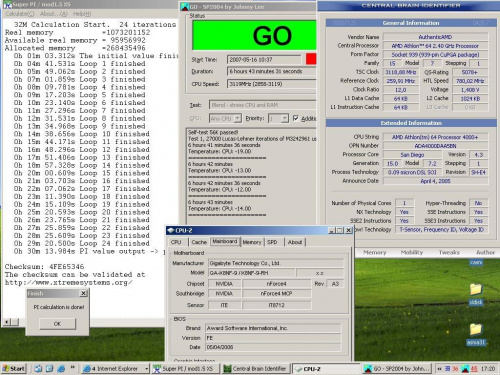
Task: Switch to GO - SP2004 taskbar button
Action: tap(397, 369)
